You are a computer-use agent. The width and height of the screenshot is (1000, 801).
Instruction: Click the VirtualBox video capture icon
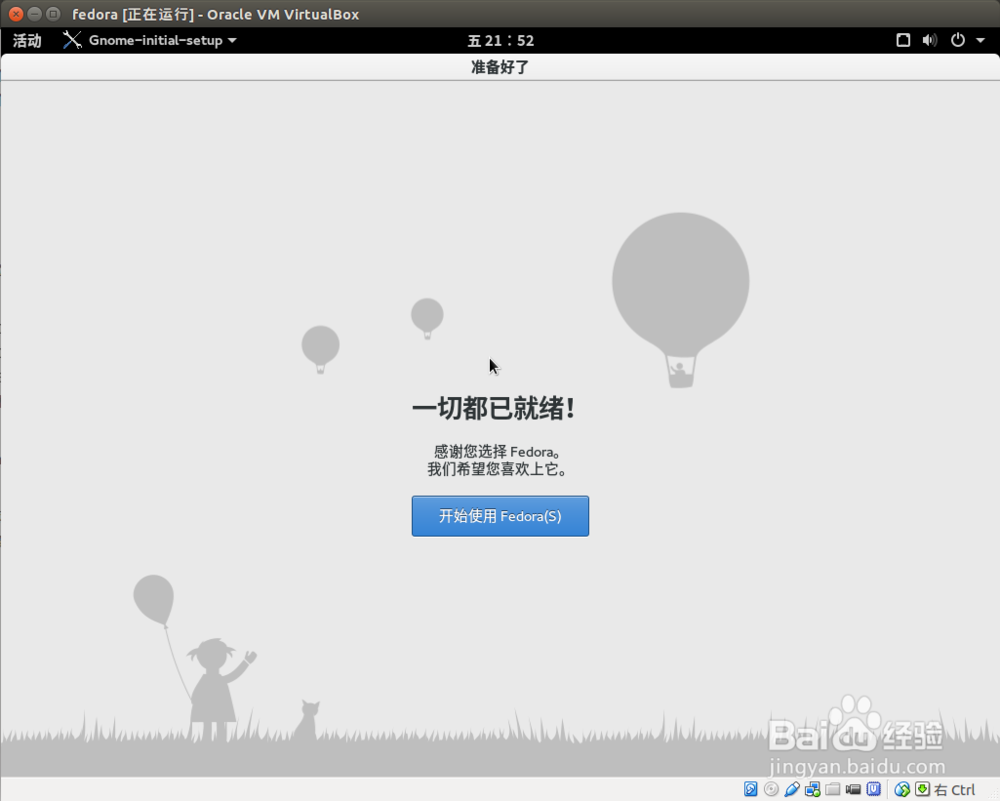click(x=853, y=789)
